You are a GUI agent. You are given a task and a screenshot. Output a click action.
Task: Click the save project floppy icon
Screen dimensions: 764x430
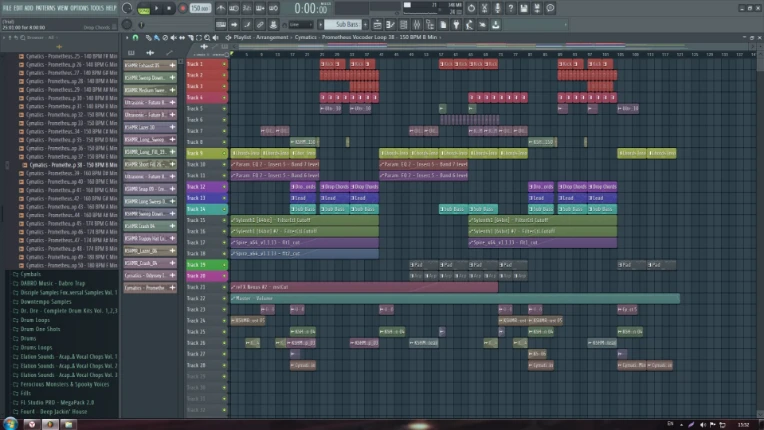coord(524,8)
